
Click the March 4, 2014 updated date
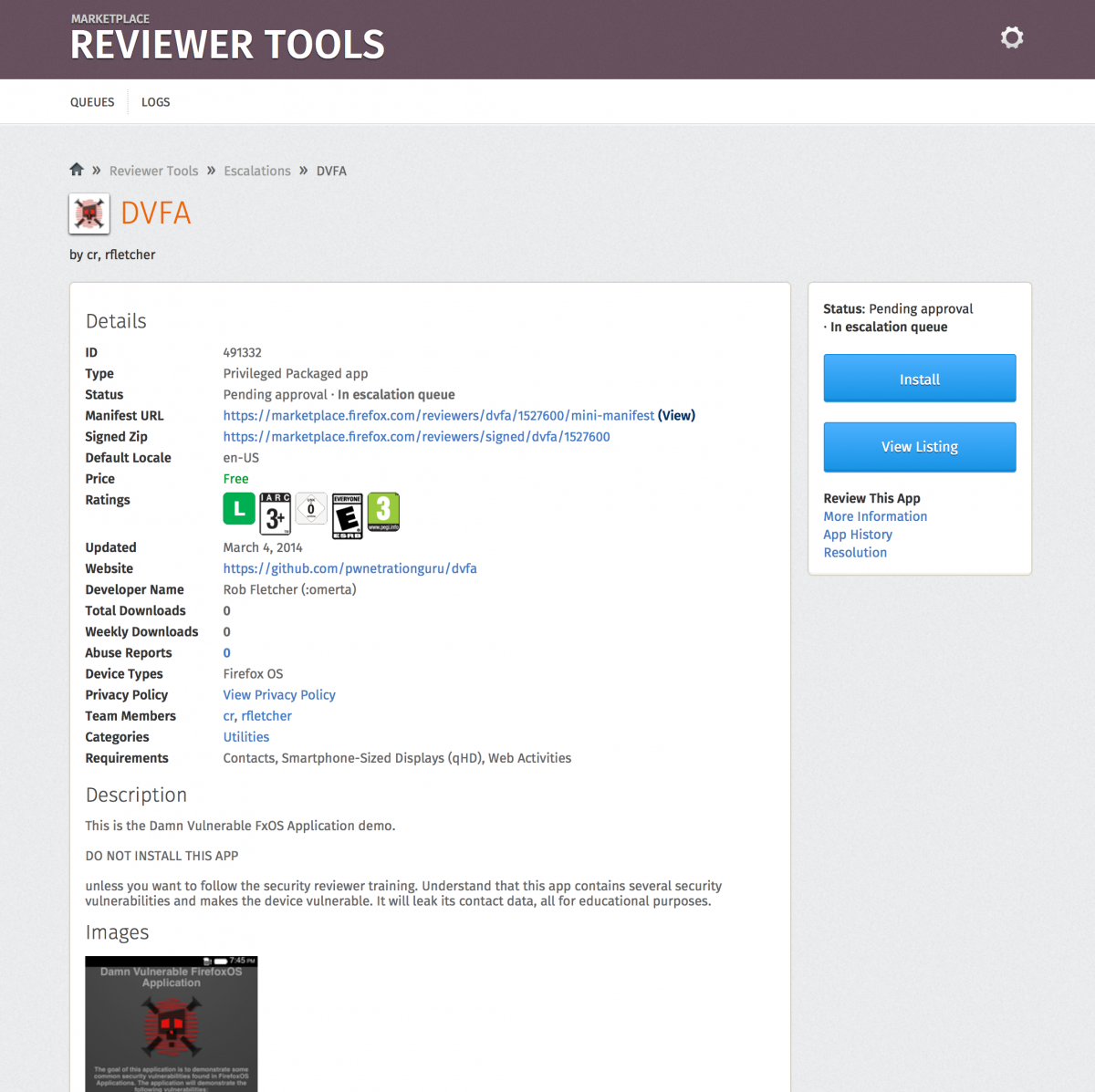263,547
